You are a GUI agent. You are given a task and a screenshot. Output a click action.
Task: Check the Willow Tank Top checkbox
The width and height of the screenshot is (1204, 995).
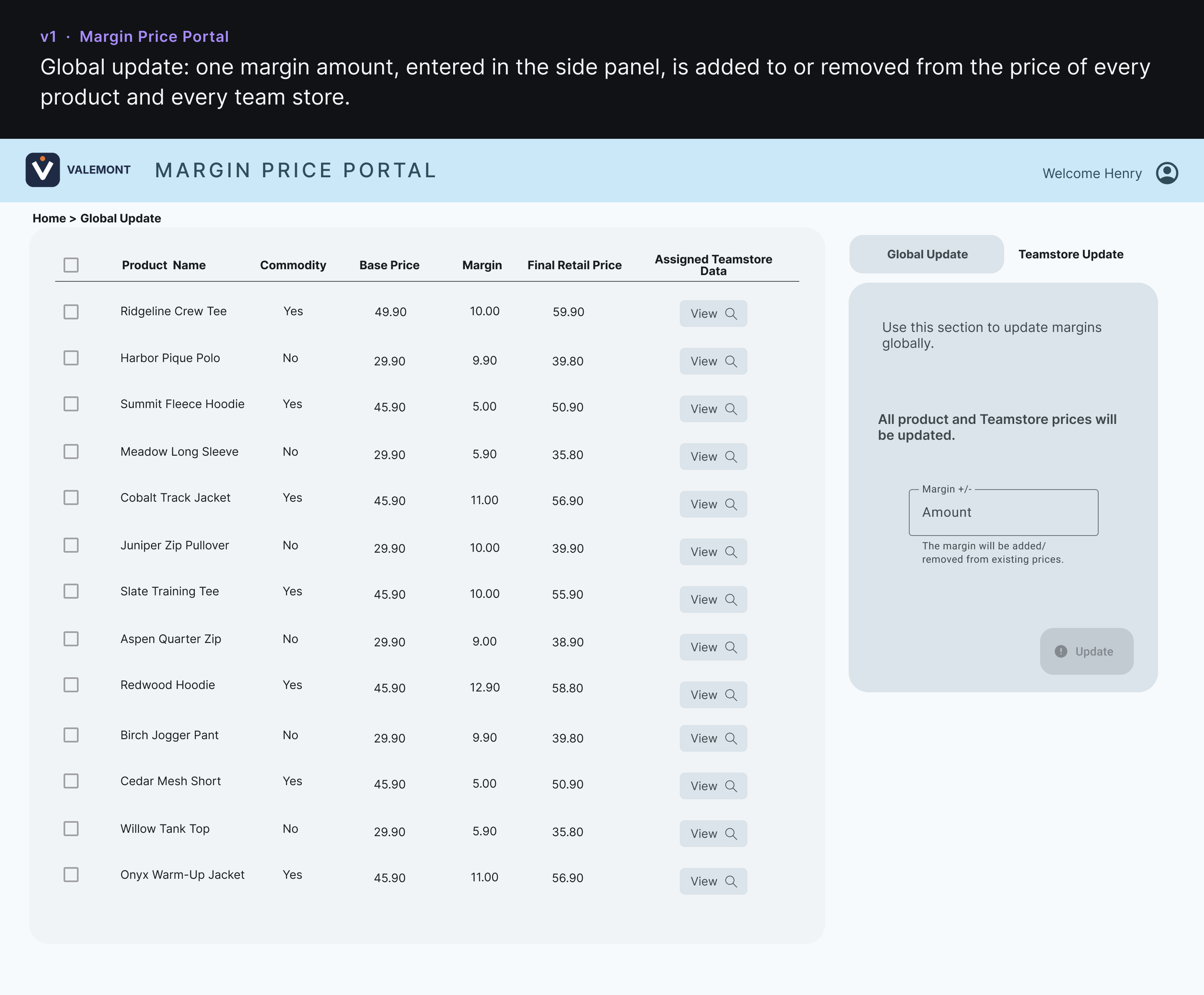71,828
